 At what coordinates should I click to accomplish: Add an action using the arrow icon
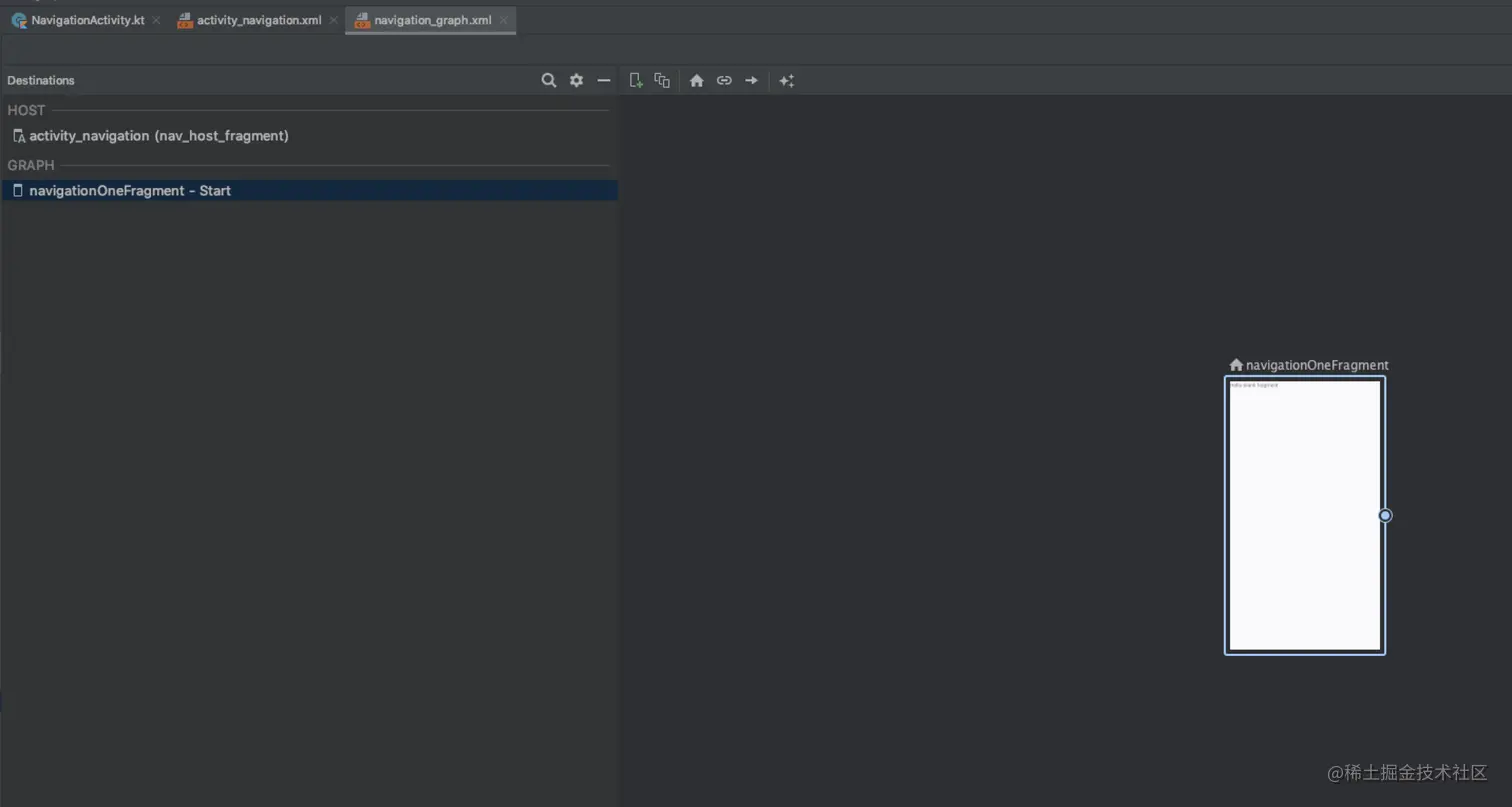point(751,80)
